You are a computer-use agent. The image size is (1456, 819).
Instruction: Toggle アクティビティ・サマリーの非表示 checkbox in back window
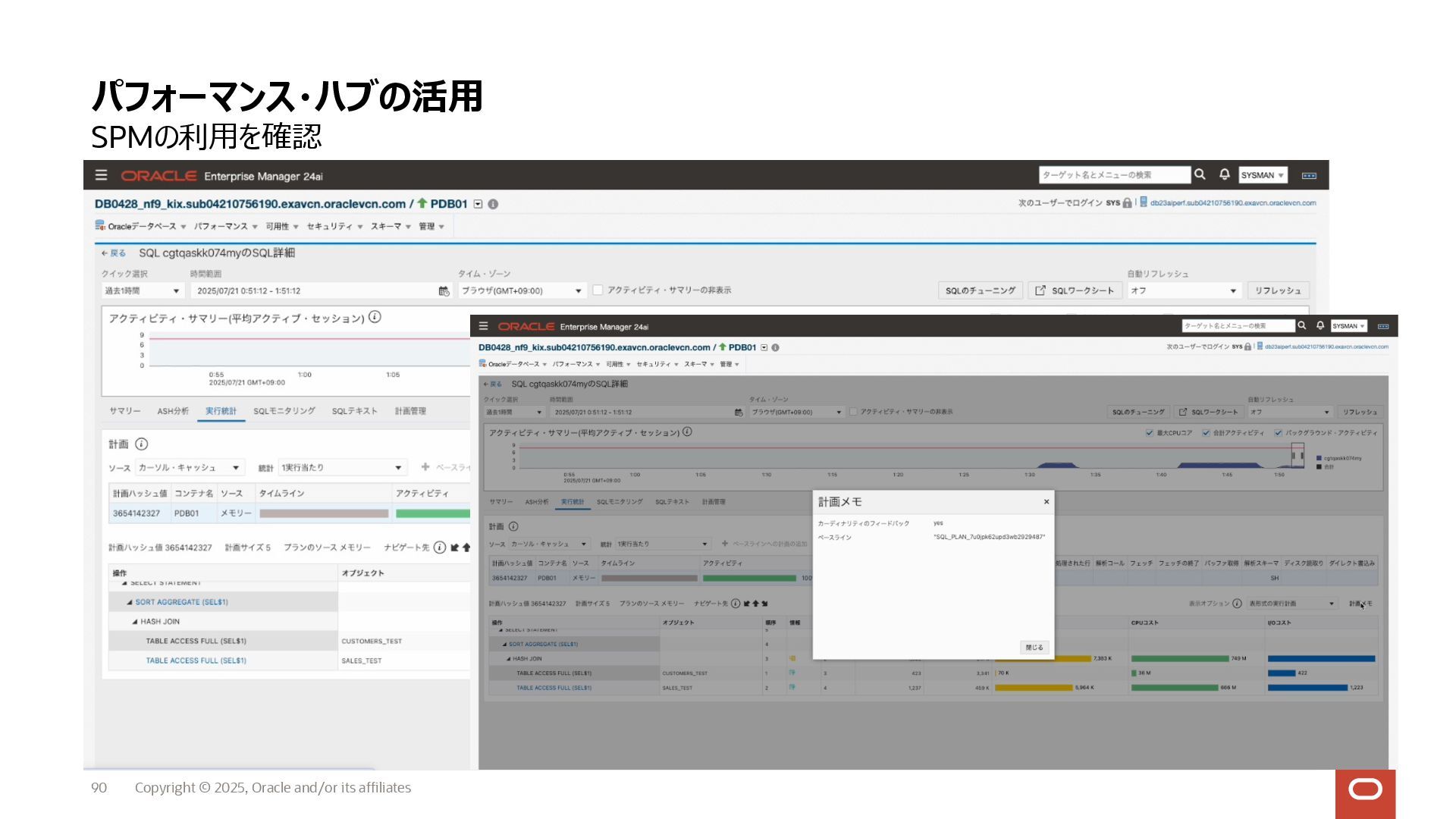[x=598, y=290]
